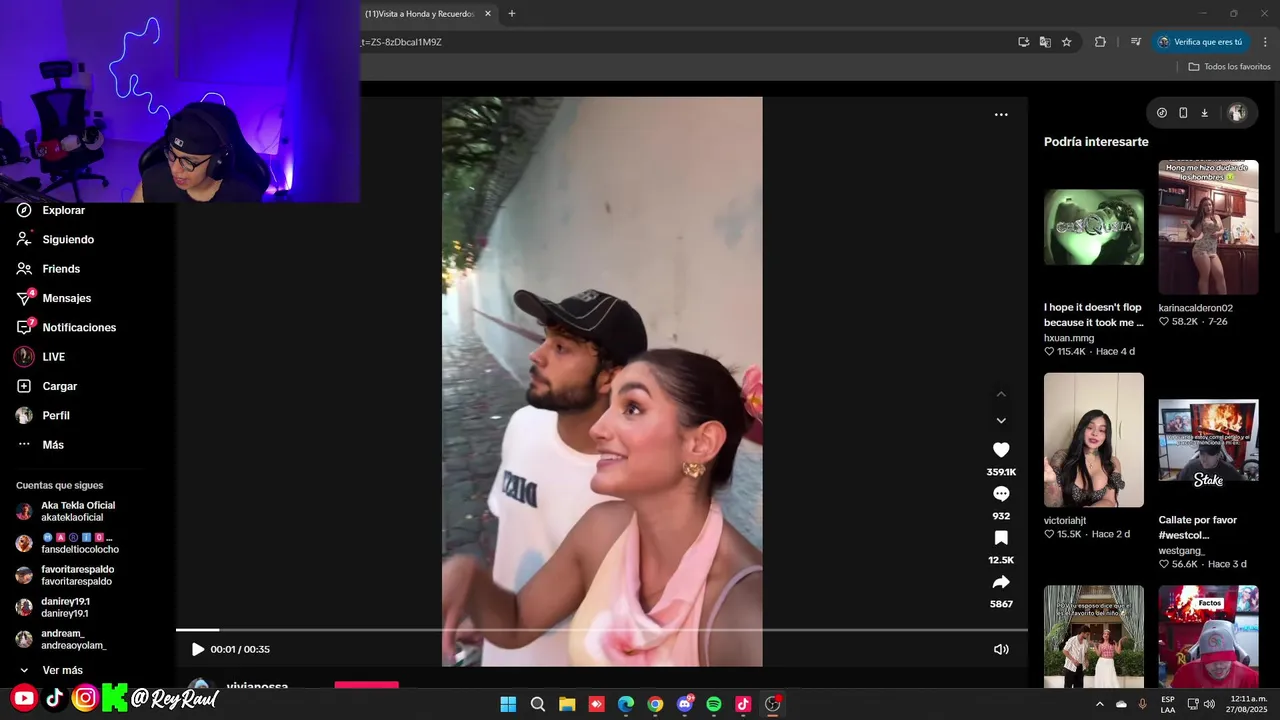This screenshot has width=1280, height=720.
Task: Open Friends section
Action: [49, 269]
